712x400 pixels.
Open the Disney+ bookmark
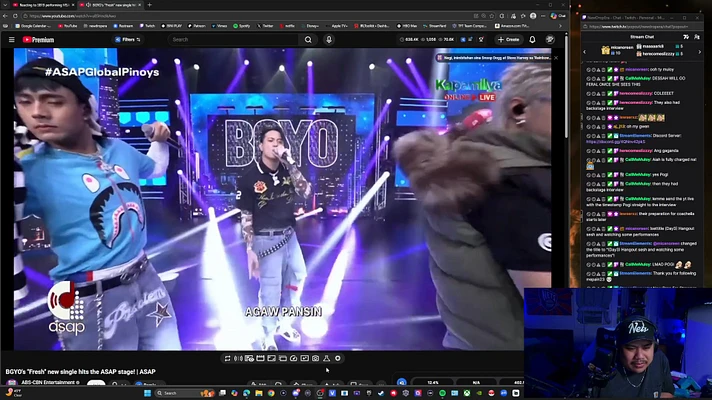[x=310, y=26]
